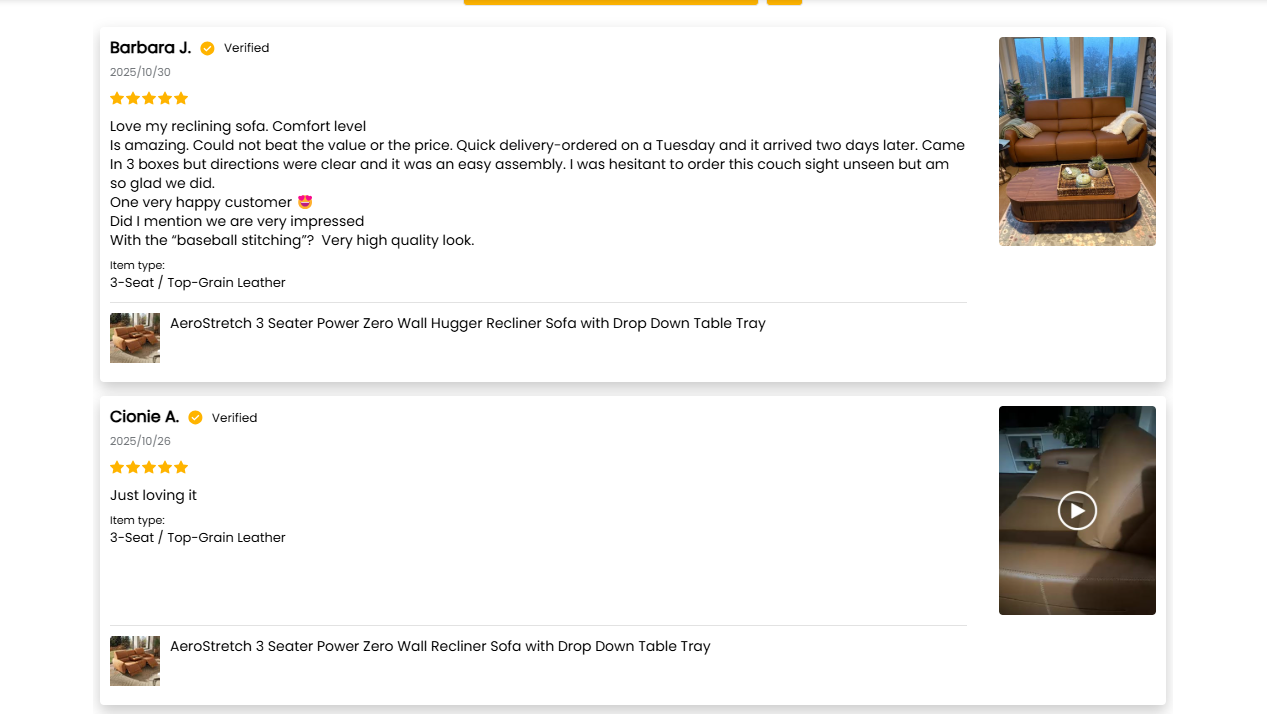Open Barbara J.'s sofa photo attachment
Screen dimensions: 1267x714
coord(1077,141)
